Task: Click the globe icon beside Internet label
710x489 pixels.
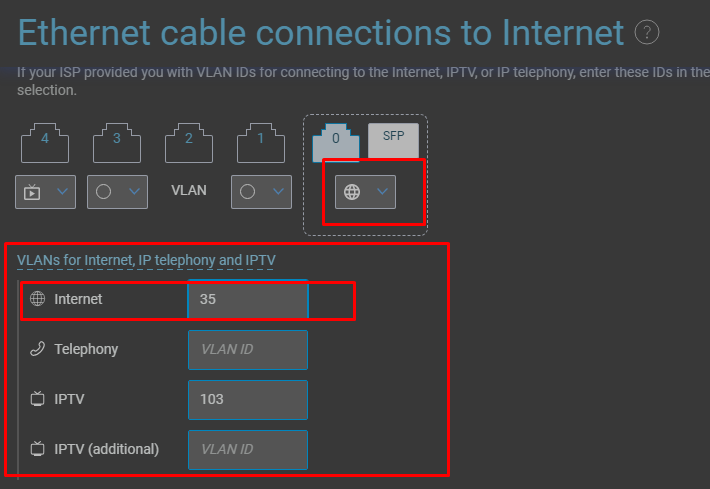Action: pyautogui.click(x=38, y=299)
